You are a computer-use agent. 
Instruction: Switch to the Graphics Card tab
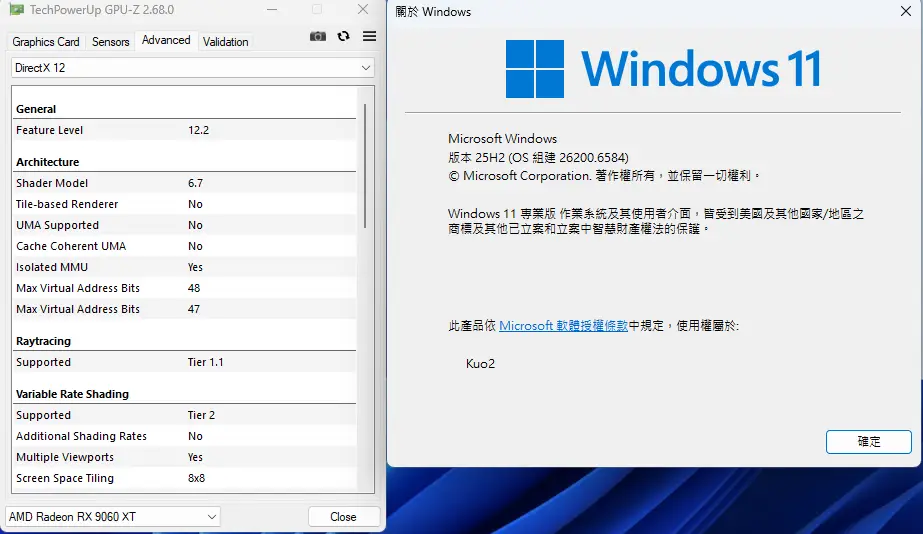coord(46,42)
